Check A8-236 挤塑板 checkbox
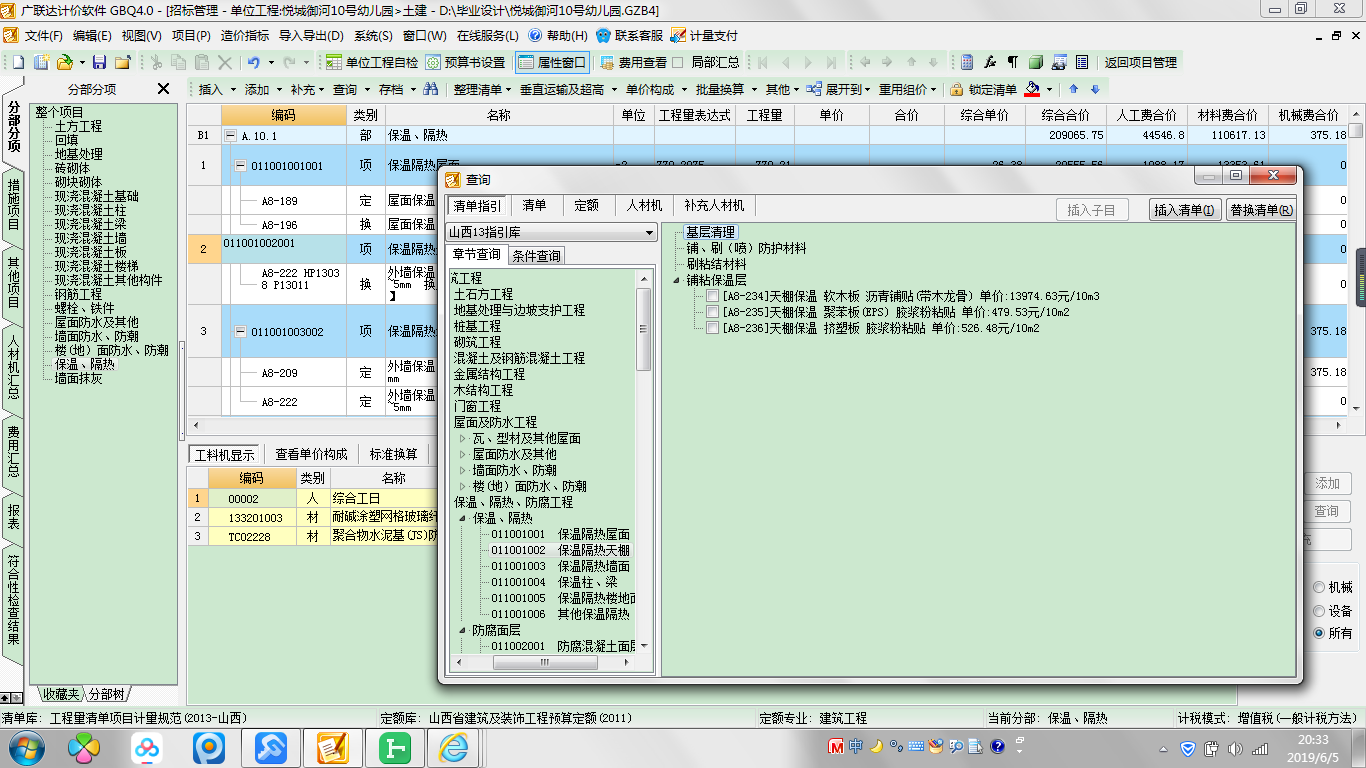This screenshot has height=768, width=1366. [x=711, y=328]
